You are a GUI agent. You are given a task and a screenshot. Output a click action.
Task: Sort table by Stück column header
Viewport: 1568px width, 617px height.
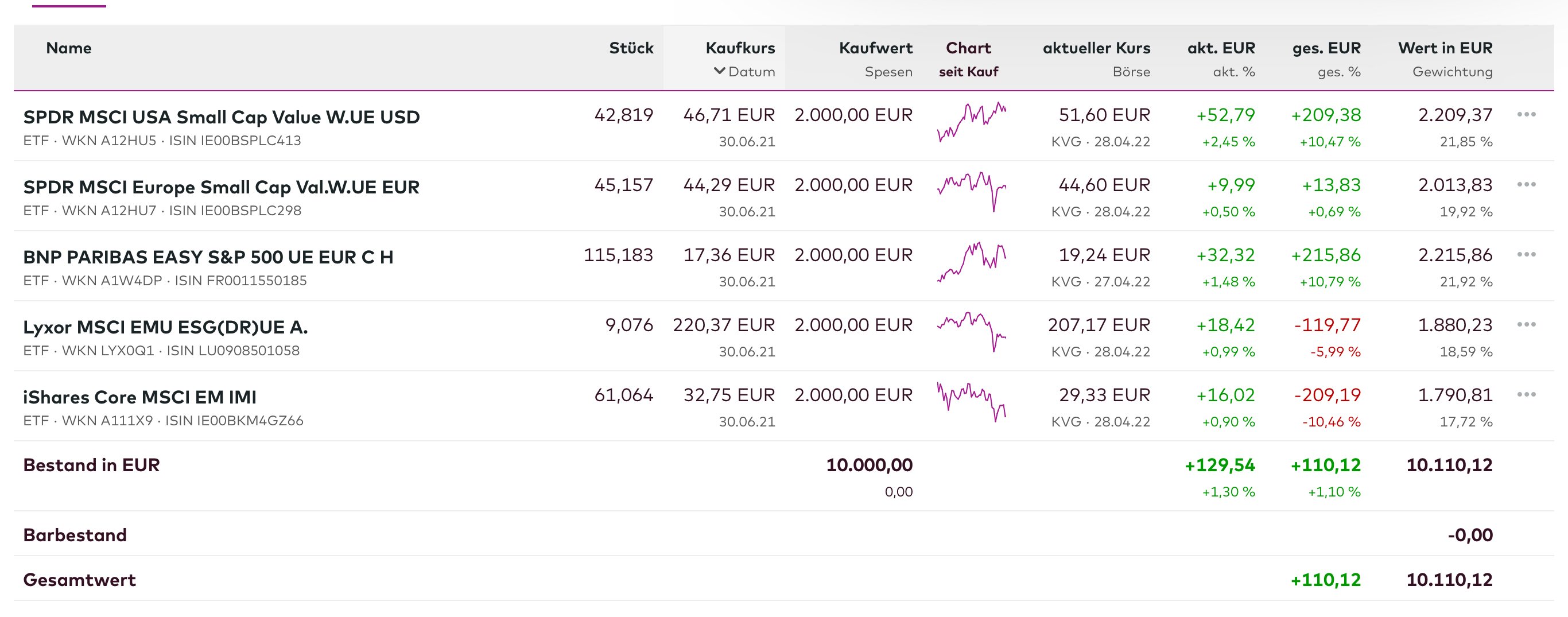pos(631,48)
